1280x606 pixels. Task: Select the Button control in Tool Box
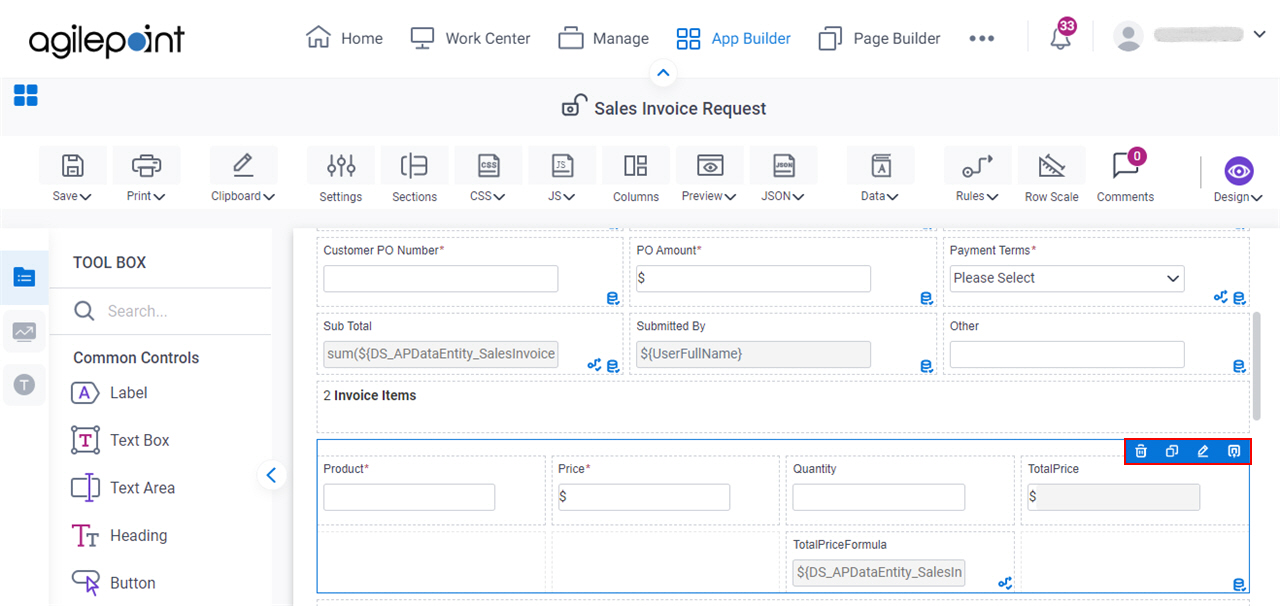pyautogui.click(x=113, y=583)
